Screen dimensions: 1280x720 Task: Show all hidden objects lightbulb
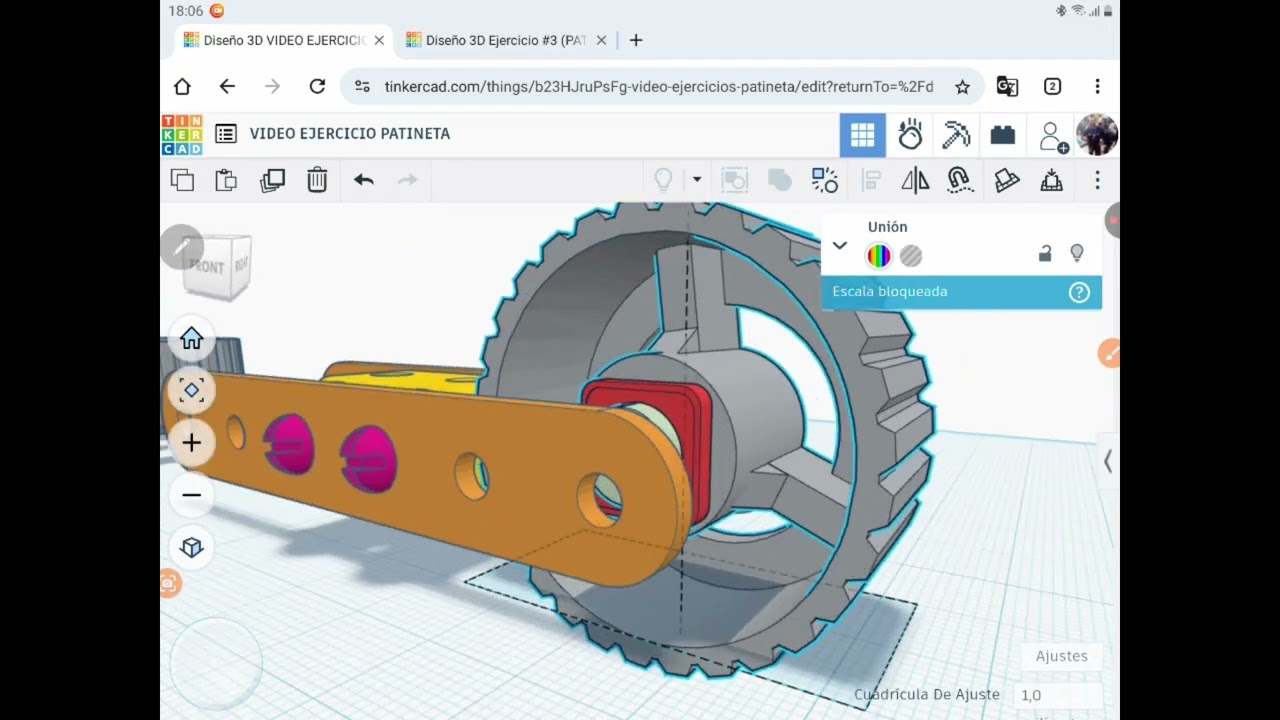coord(663,180)
